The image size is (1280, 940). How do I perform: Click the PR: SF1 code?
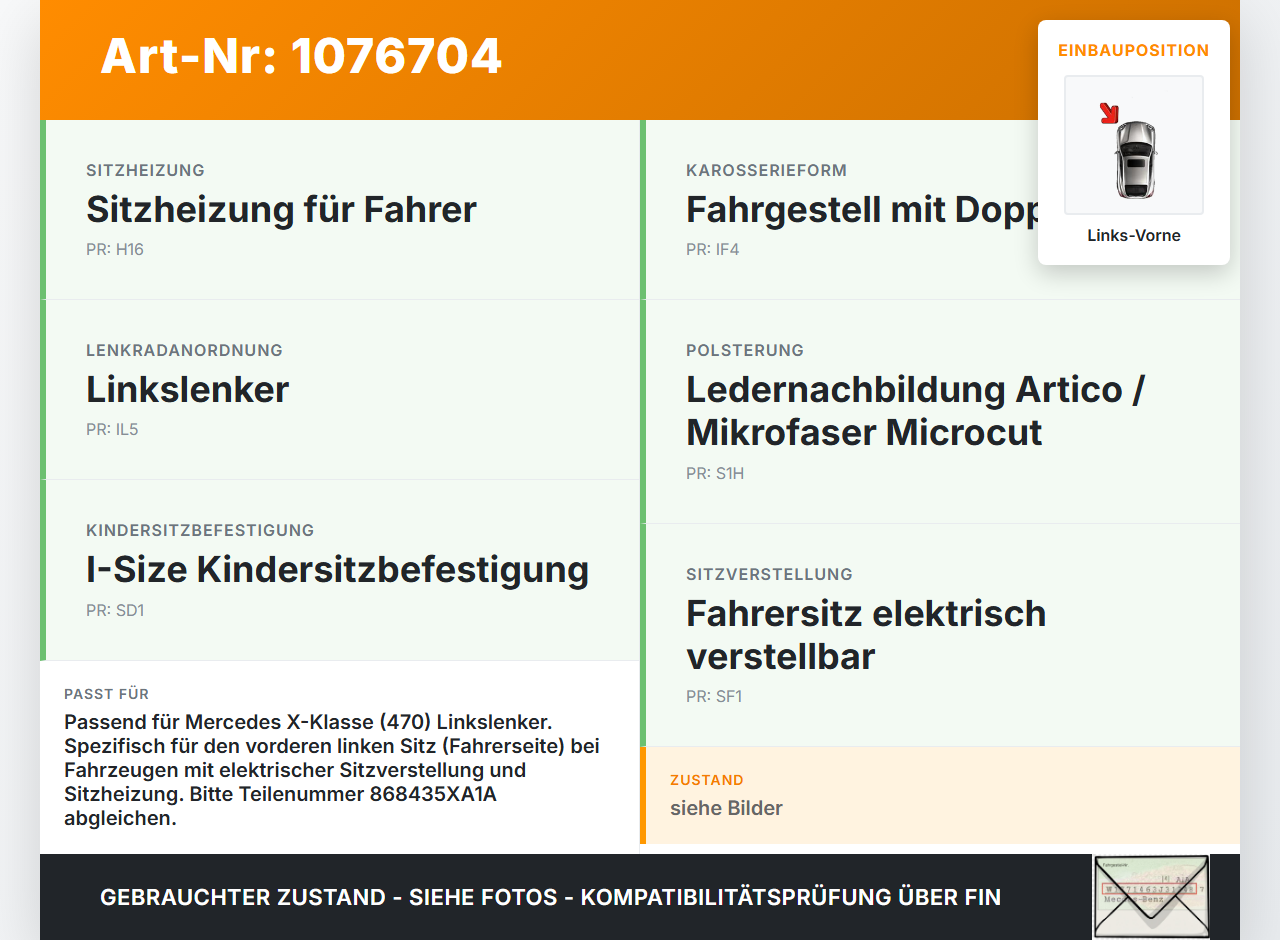pyautogui.click(x=714, y=697)
